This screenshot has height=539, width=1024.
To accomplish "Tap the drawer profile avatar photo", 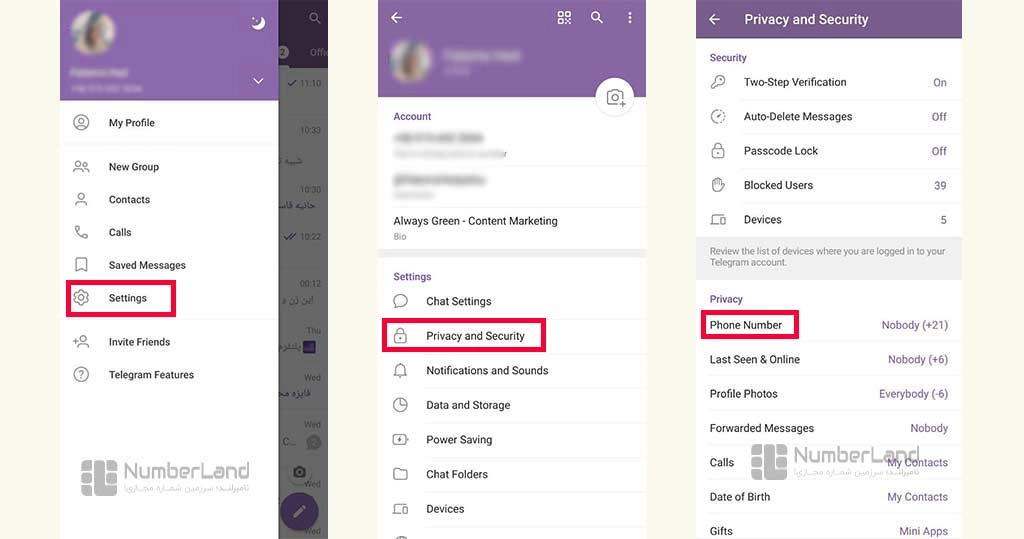I will 93,33.
